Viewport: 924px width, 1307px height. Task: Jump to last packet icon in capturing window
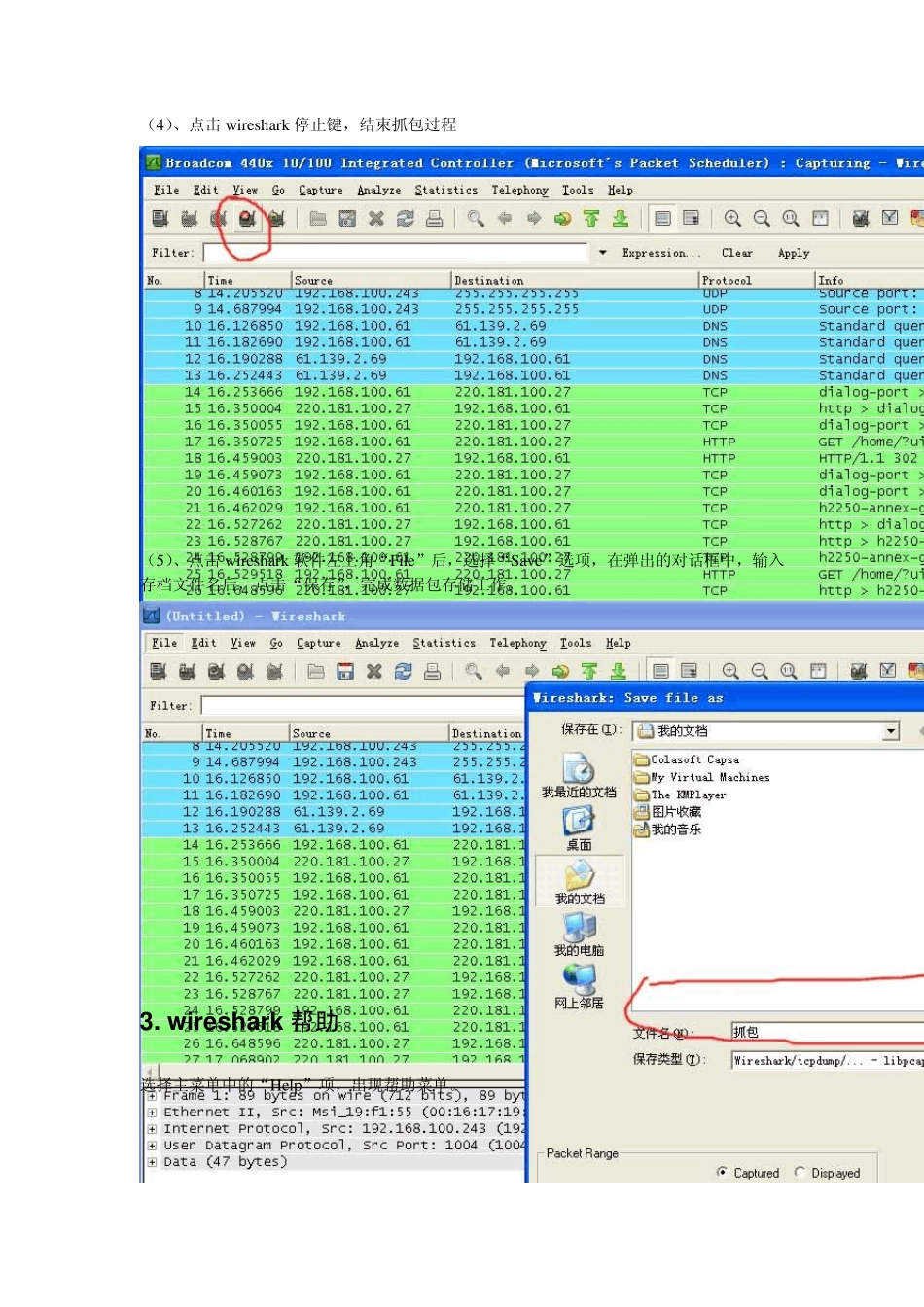[621, 219]
